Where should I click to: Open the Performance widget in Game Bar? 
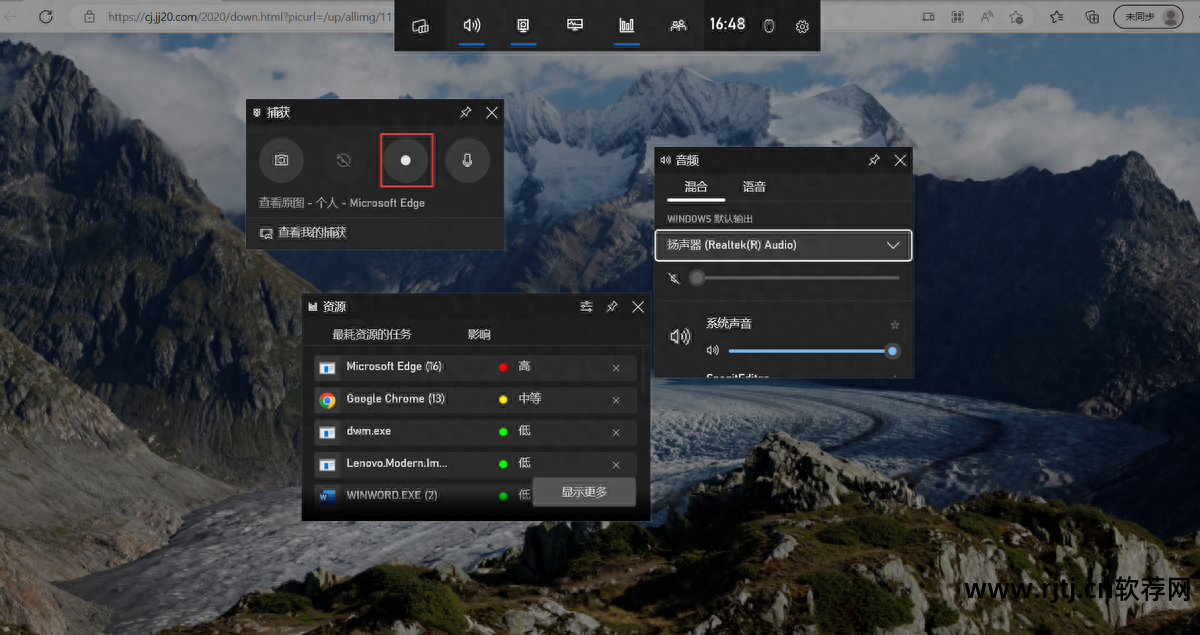575,25
